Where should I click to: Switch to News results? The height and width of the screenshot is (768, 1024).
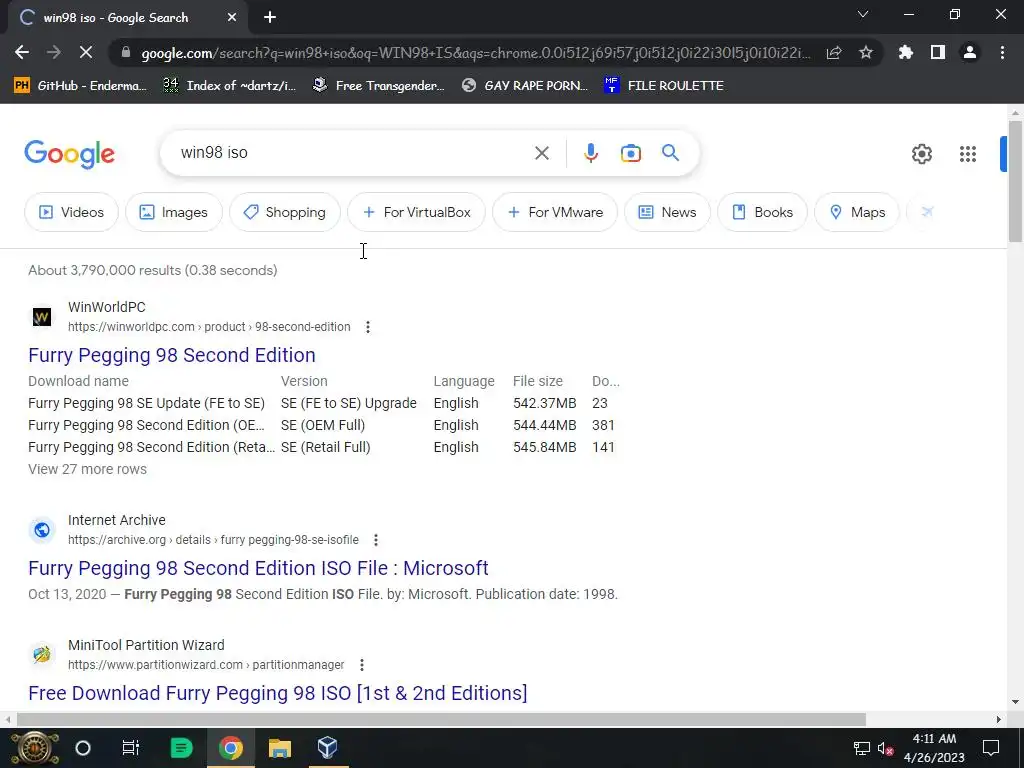(667, 212)
